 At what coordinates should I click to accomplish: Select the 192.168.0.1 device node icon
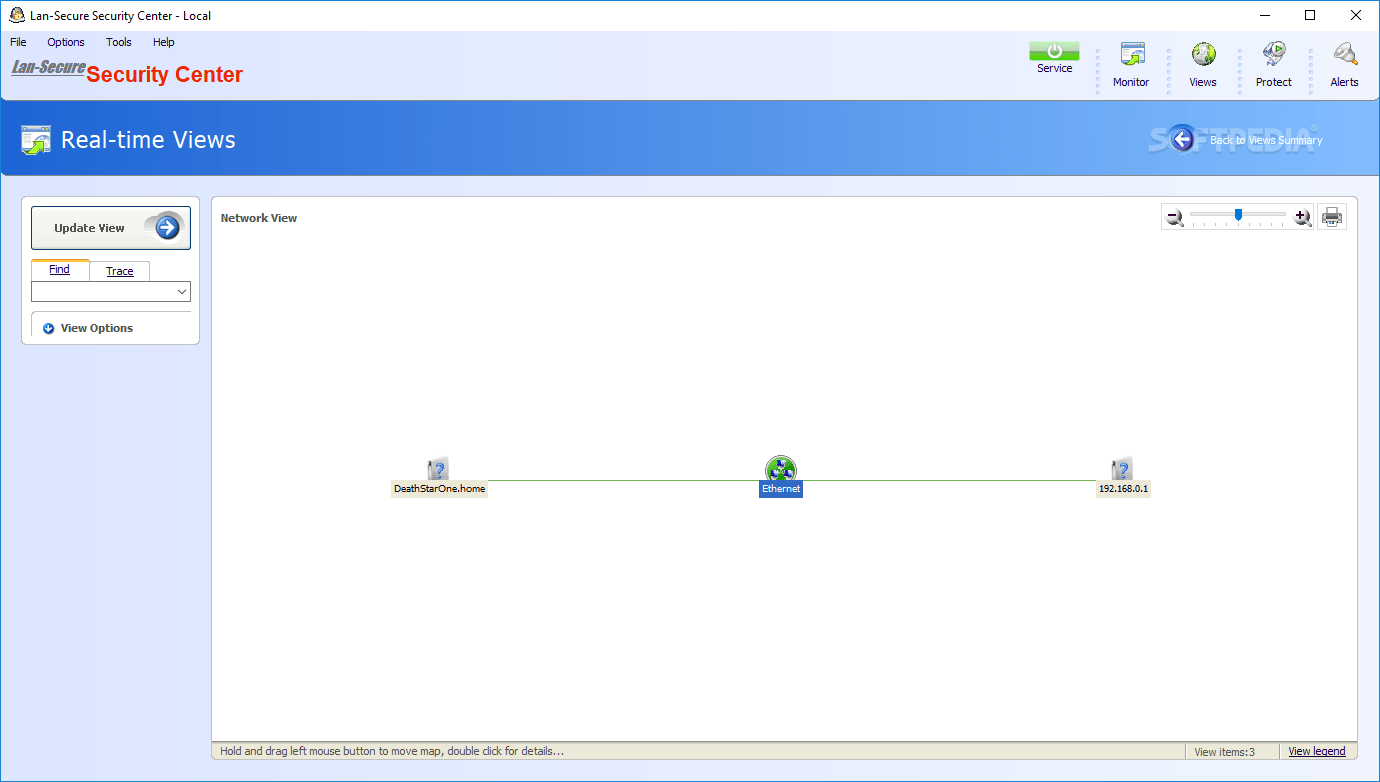[x=1122, y=469]
